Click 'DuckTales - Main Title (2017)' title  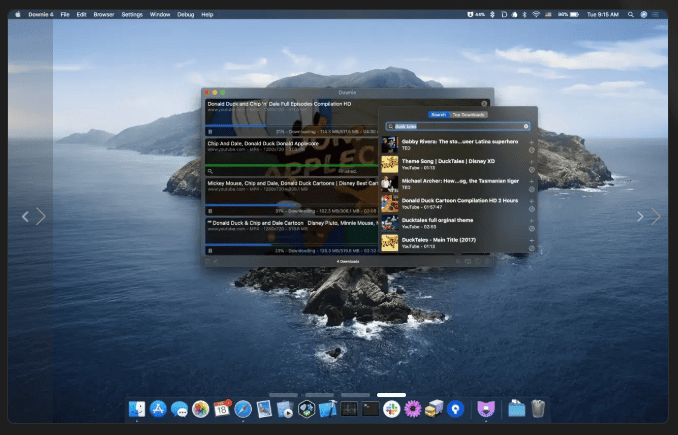438,240
